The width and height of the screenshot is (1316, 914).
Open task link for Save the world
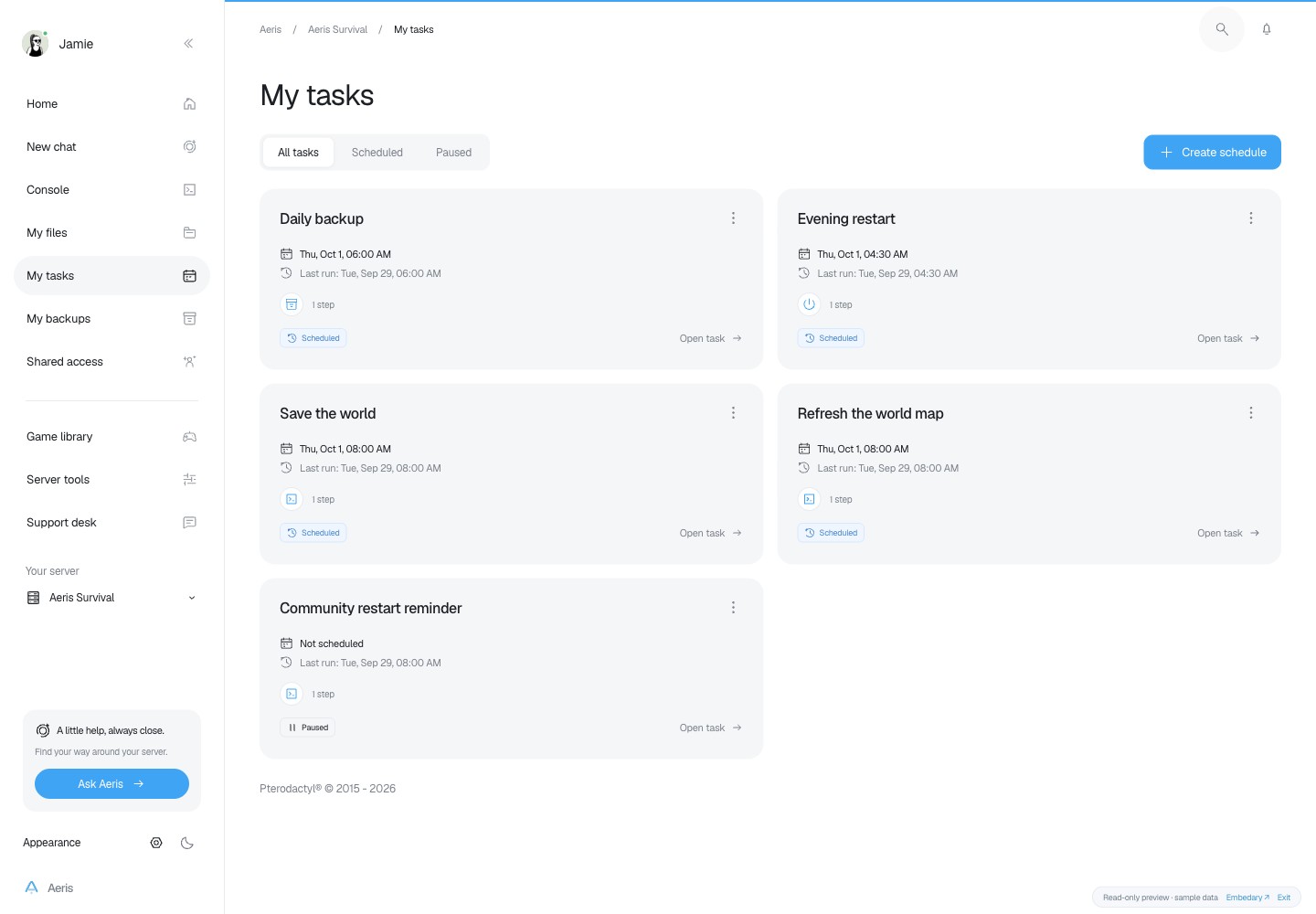pos(711,533)
